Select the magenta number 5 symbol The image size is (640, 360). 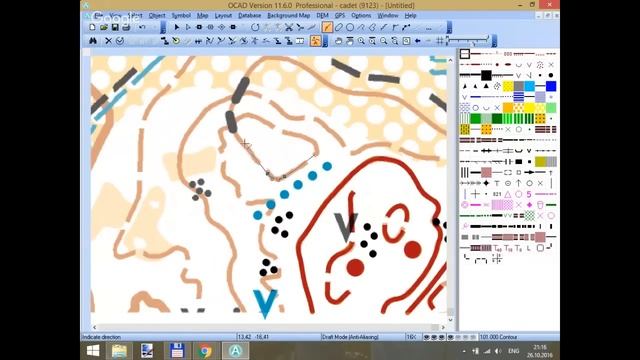pyautogui.click(x=529, y=194)
